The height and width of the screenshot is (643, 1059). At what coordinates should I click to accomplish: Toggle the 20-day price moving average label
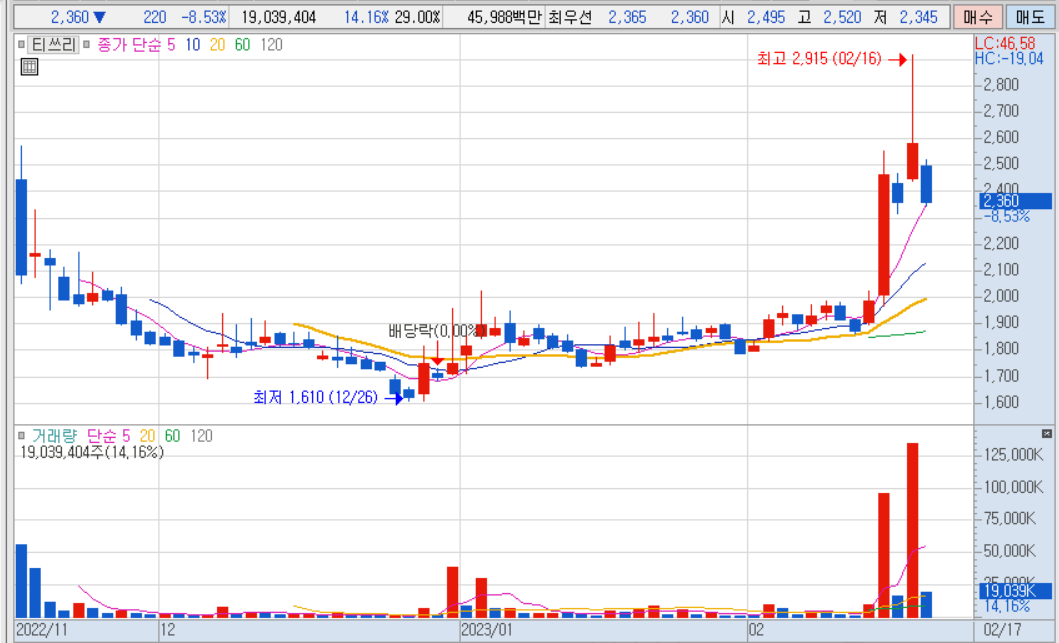click(x=217, y=45)
